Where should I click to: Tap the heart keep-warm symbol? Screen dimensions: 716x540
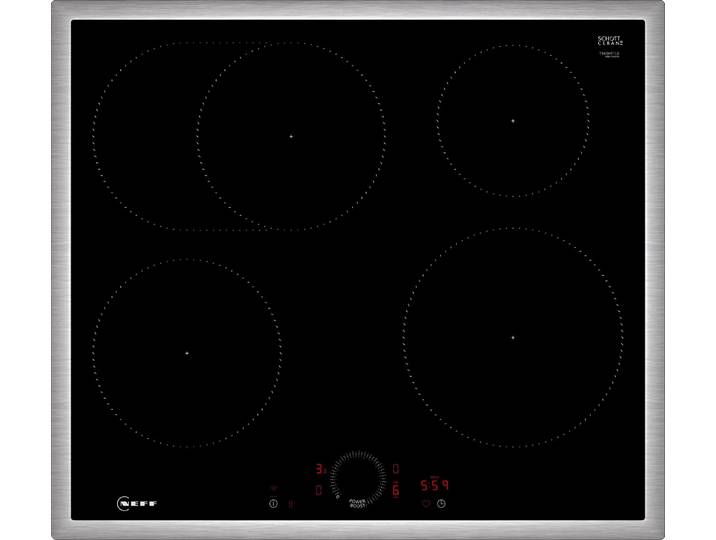426,504
